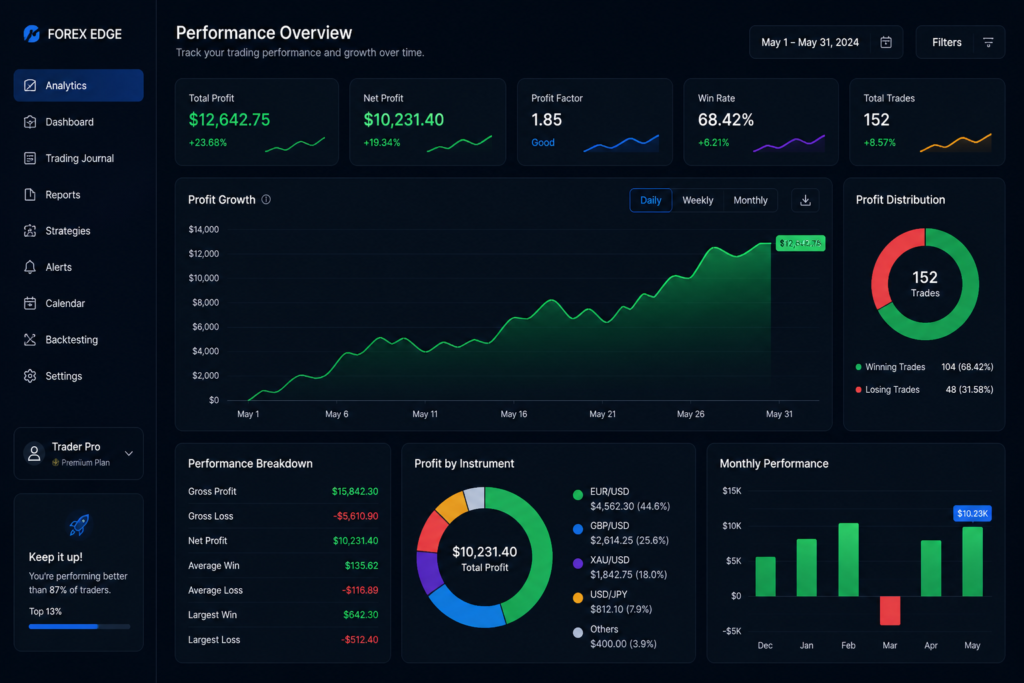Image resolution: width=1024 pixels, height=683 pixels.
Task: Click the Forex Edge logo icon
Action: click(31, 33)
